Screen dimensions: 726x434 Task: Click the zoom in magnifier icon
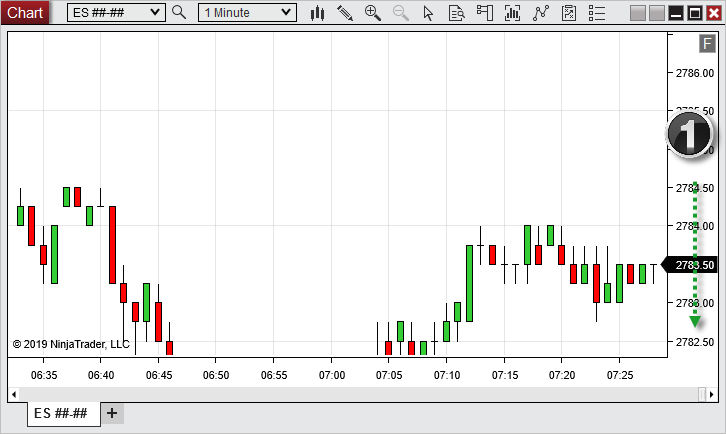(373, 13)
